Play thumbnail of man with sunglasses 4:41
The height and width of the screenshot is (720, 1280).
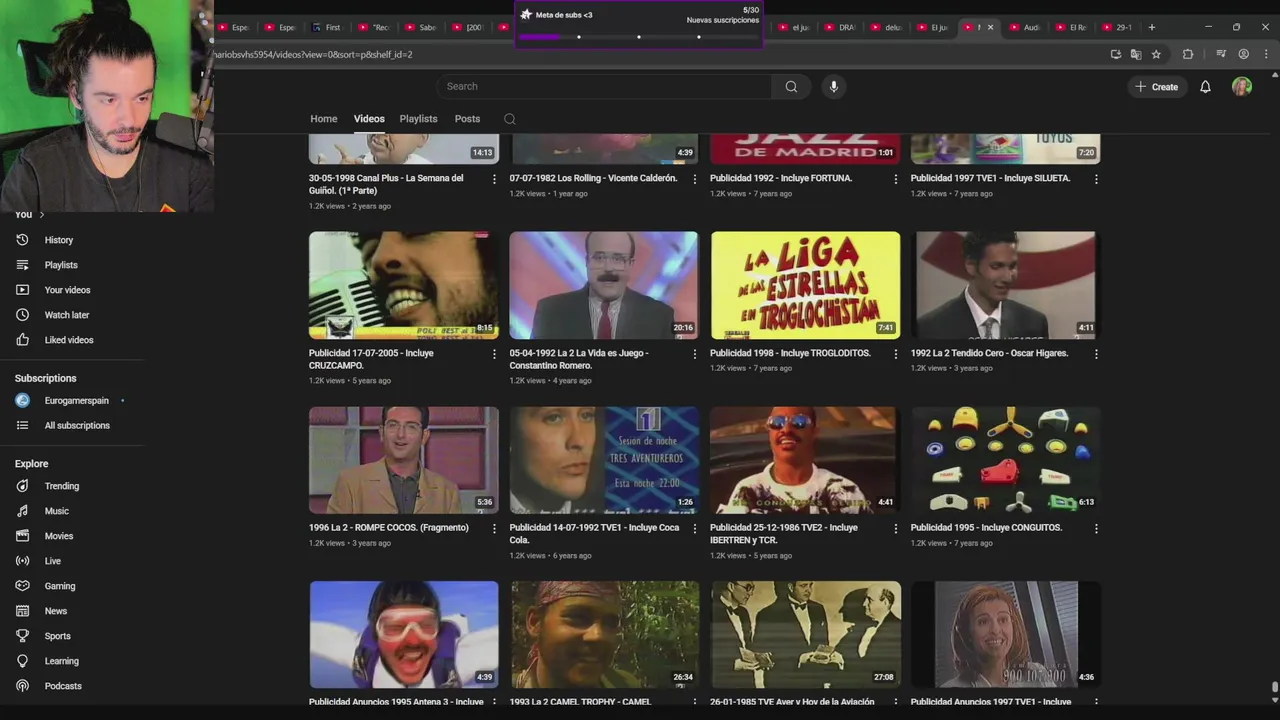click(x=805, y=460)
